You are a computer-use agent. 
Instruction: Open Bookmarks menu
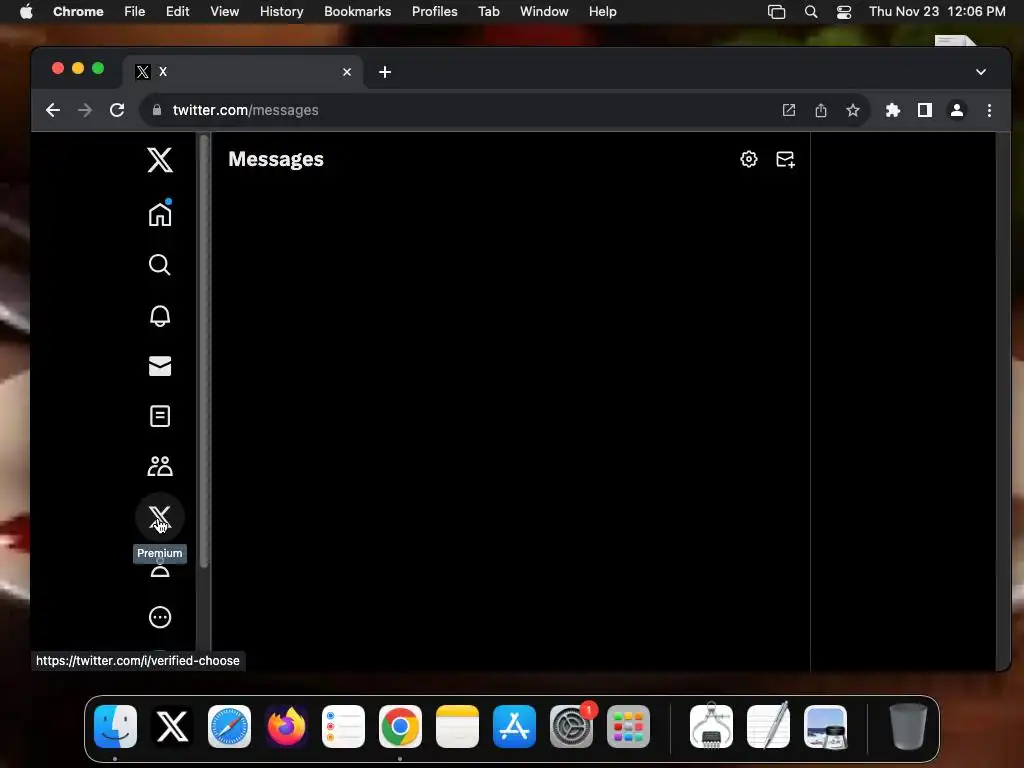357,11
